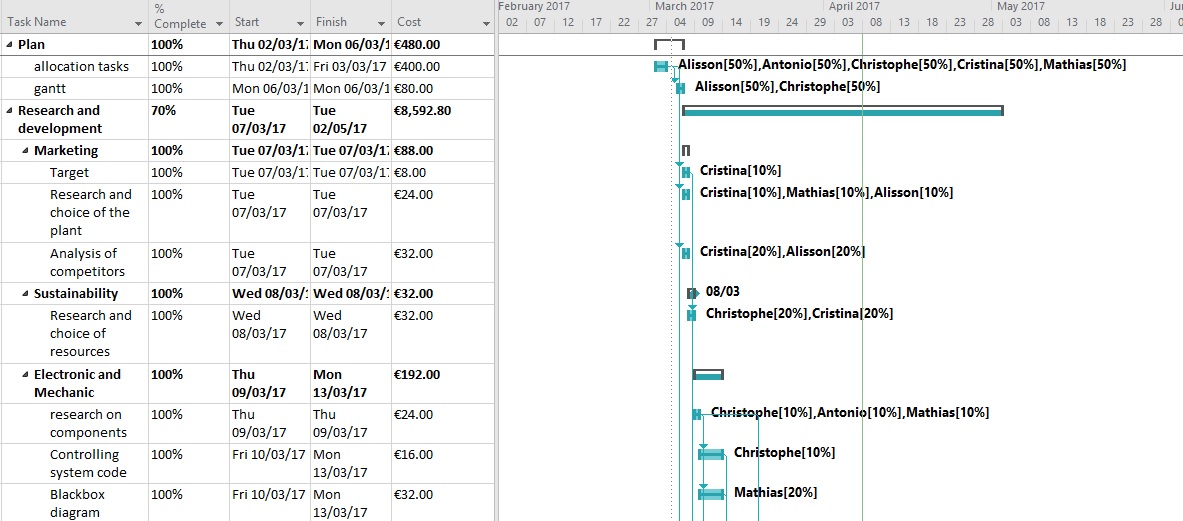Click the 08/03 Sustainability milestone marker
This screenshot has width=1183, height=521.
(692, 293)
